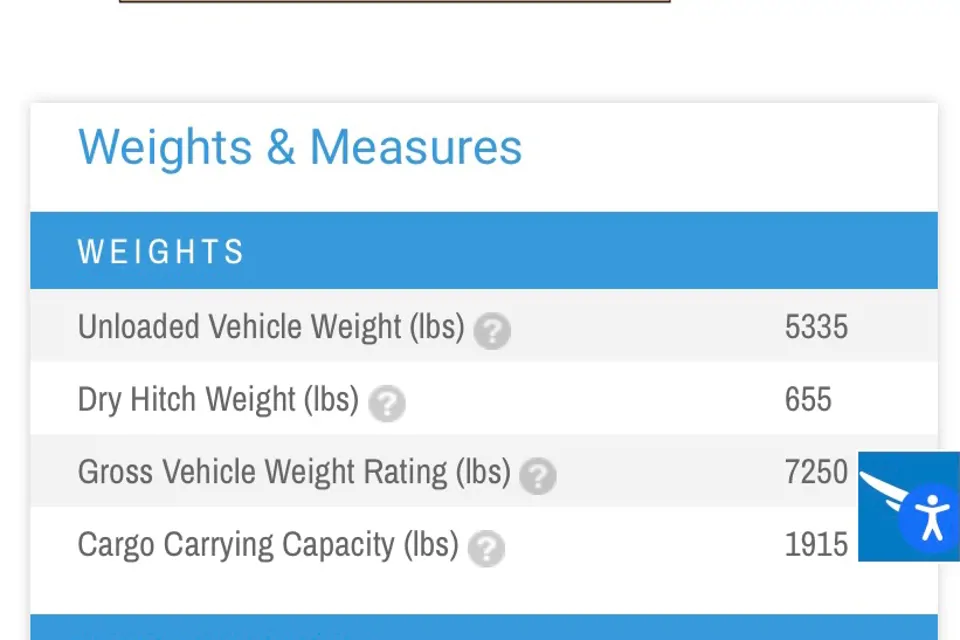Open Dry Hitch Weight help tooltip icon
Viewport: 960px width, 640px height.
tap(387, 404)
